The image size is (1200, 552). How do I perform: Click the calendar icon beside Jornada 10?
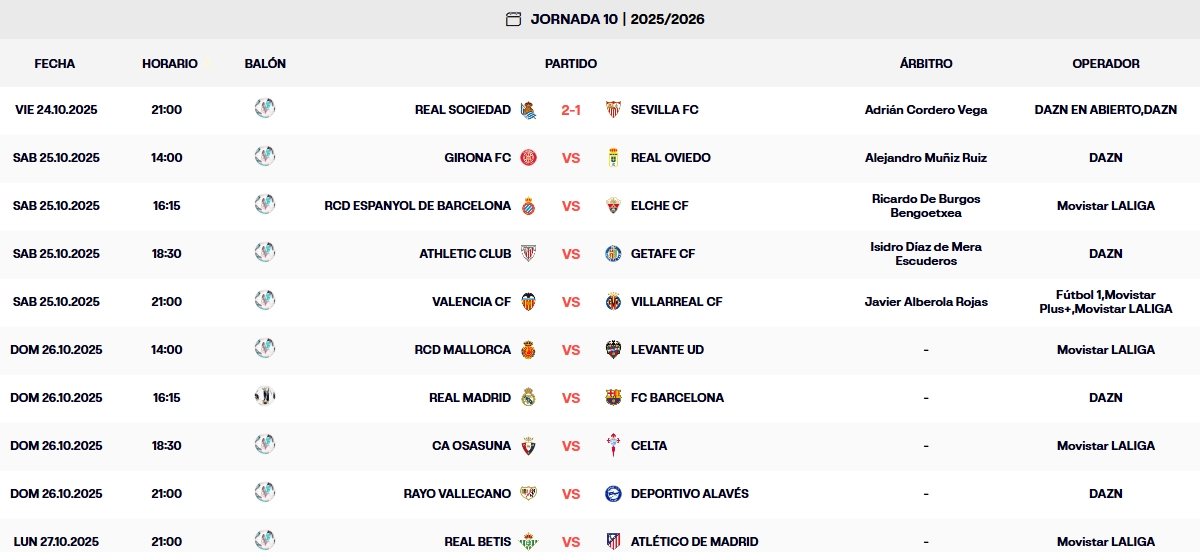click(514, 19)
